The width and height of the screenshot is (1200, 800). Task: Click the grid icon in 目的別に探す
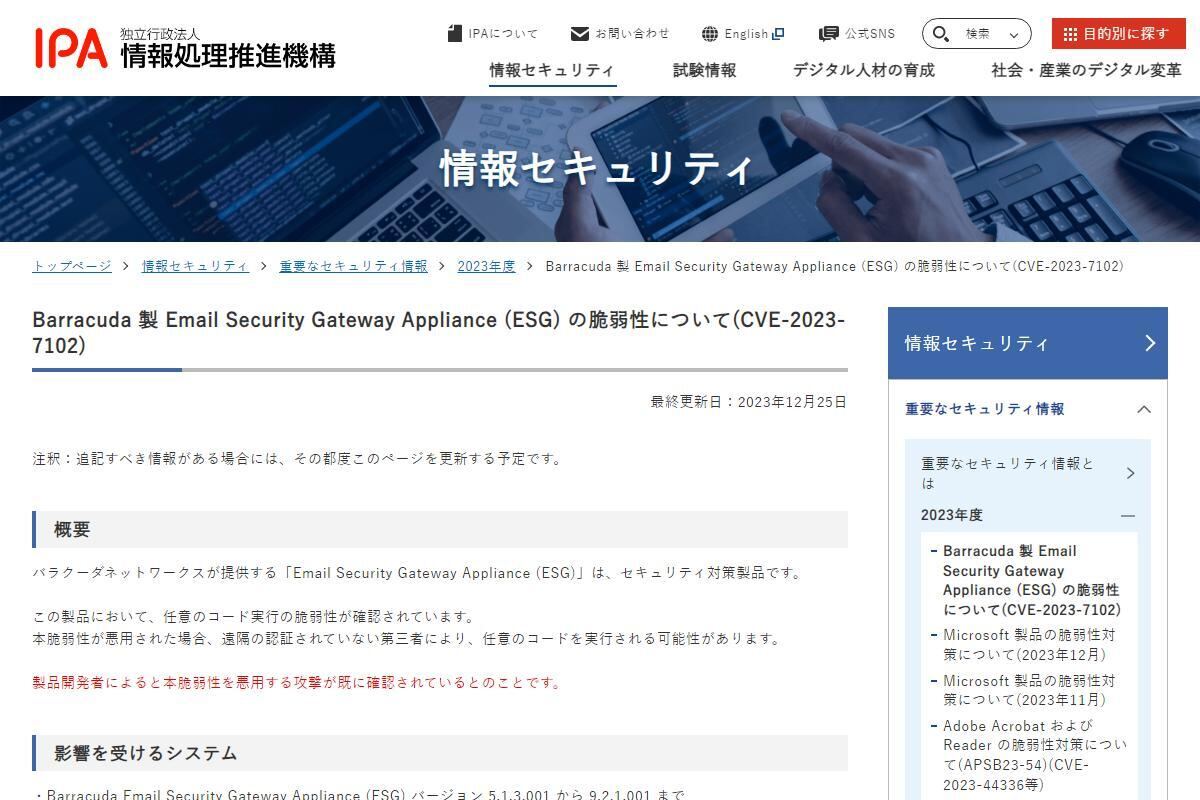[1070, 34]
